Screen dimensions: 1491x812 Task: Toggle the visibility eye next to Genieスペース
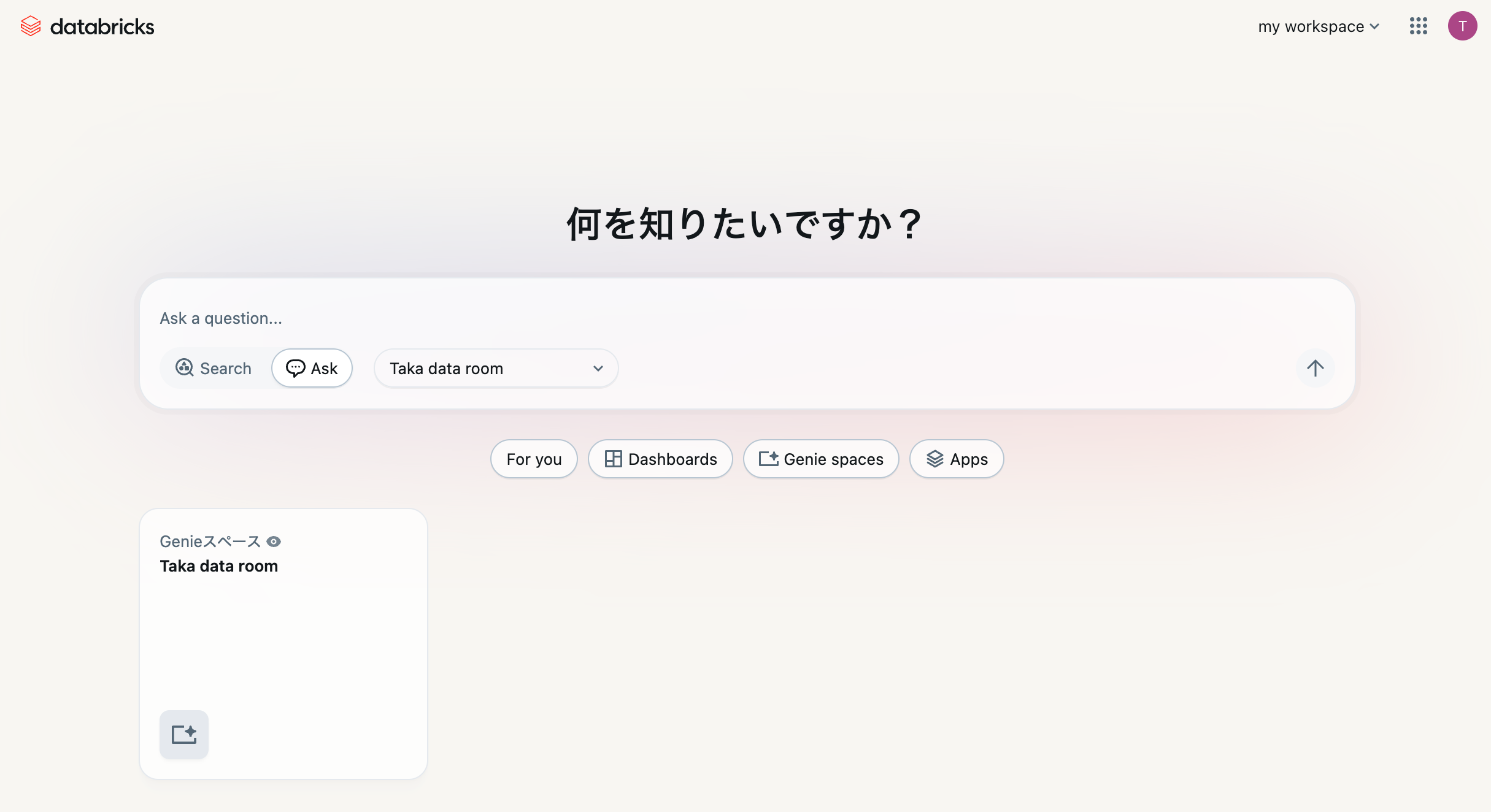click(x=274, y=541)
